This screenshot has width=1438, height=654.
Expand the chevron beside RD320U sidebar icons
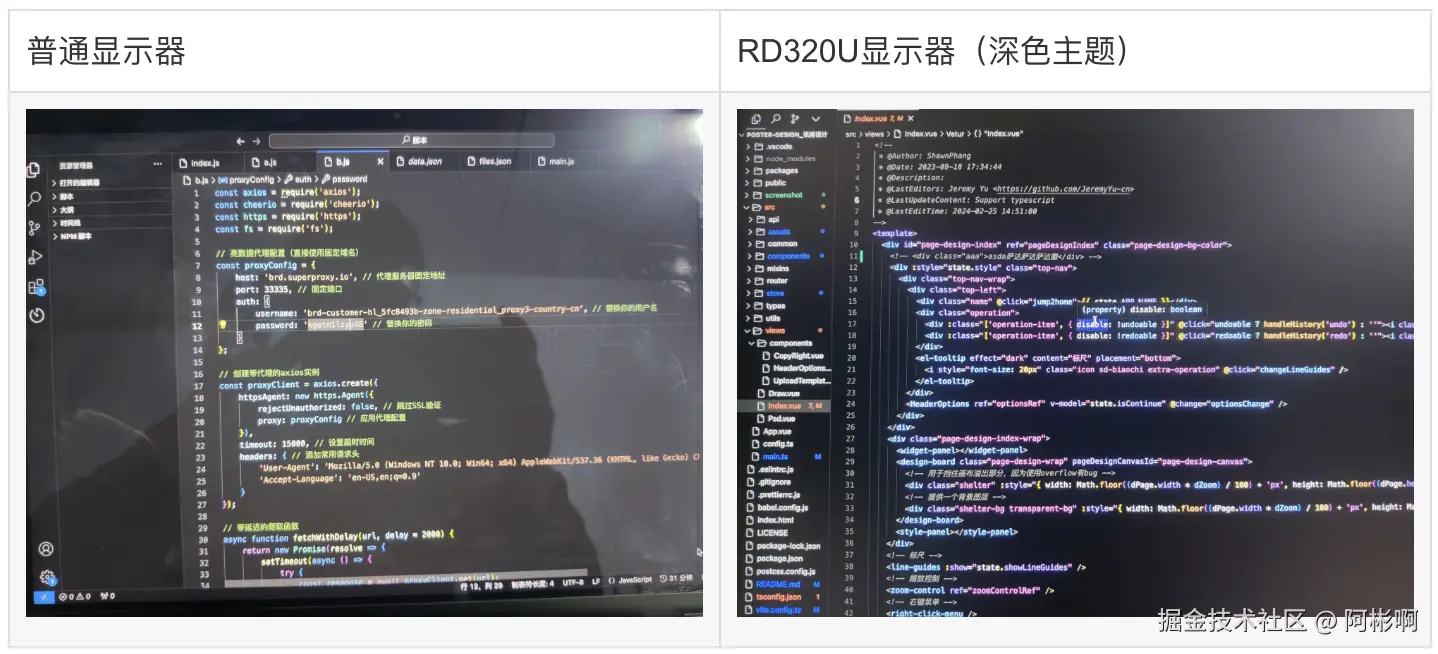(x=816, y=118)
